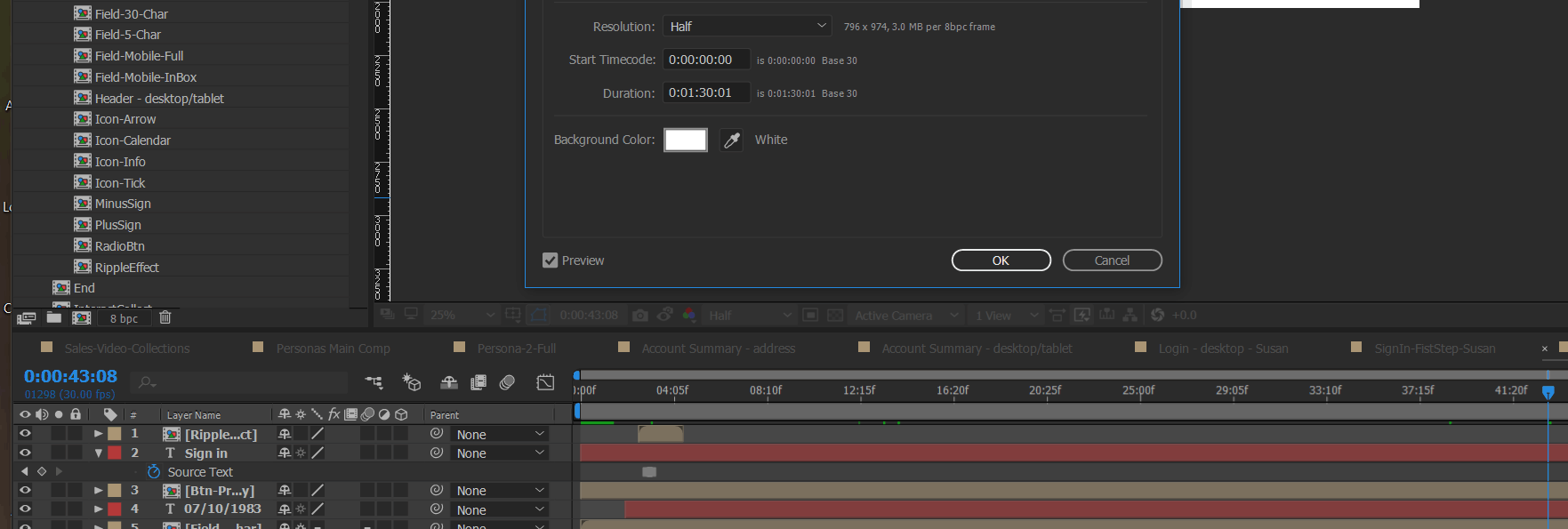
Task: Switch to the Persona-2-Full tab
Action: [517, 349]
